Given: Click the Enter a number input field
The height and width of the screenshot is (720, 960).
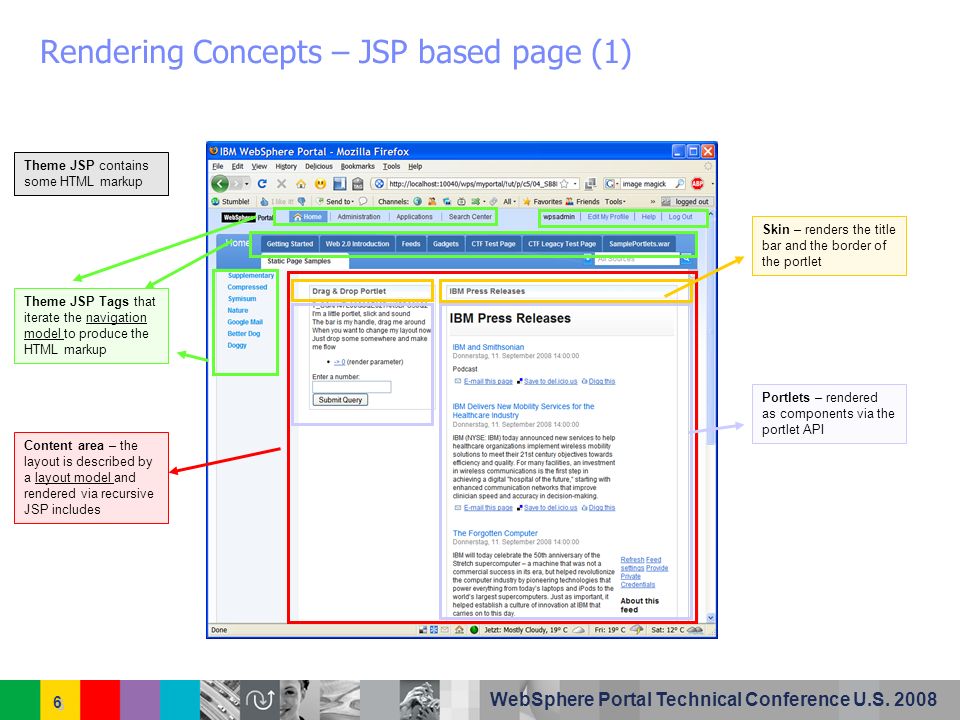Looking at the screenshot, I should (x=351, y=387).
